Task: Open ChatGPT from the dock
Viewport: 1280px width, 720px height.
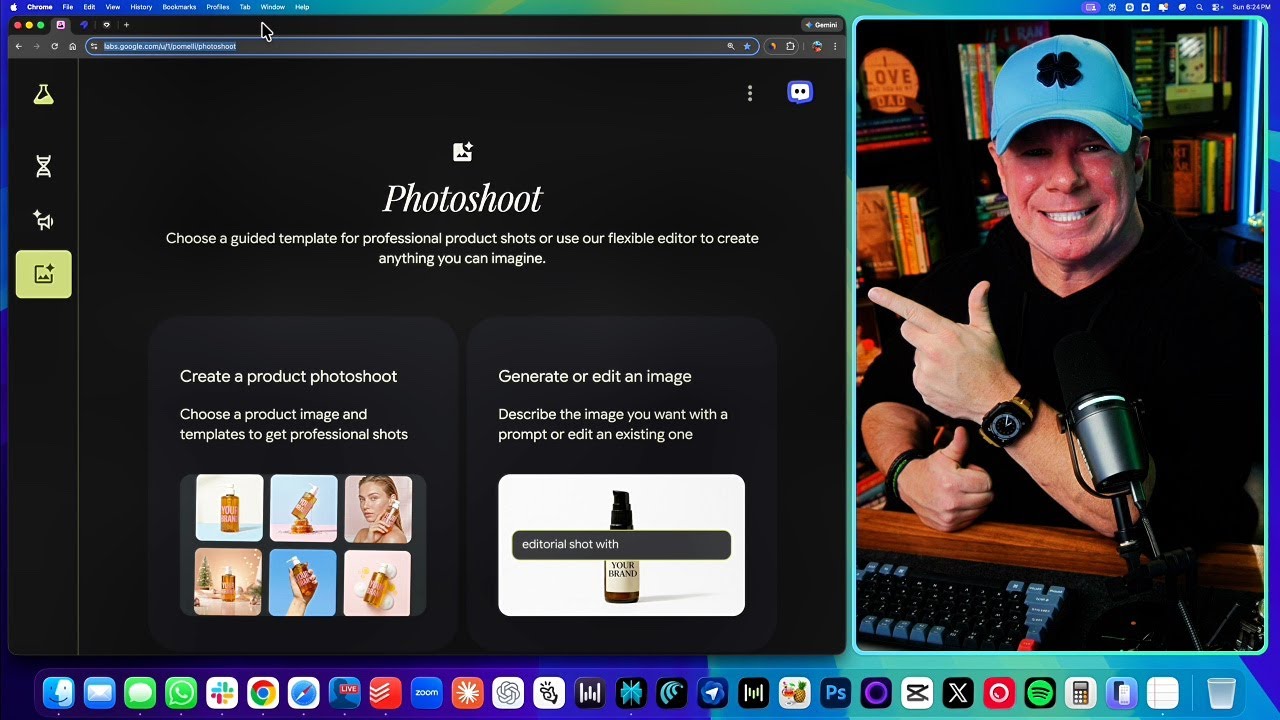Action: [508, 693]
